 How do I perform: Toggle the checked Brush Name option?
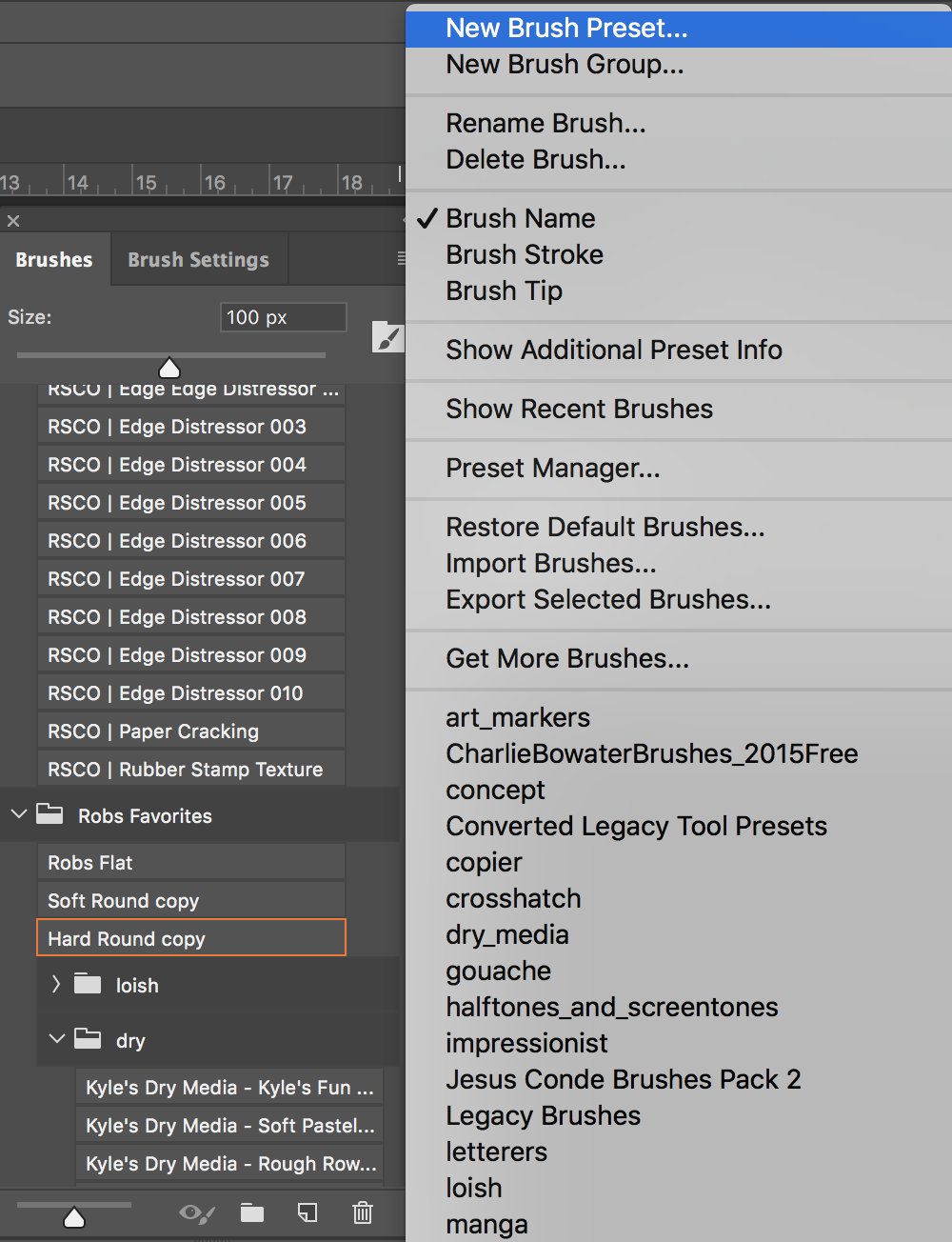tap(679, 219)
